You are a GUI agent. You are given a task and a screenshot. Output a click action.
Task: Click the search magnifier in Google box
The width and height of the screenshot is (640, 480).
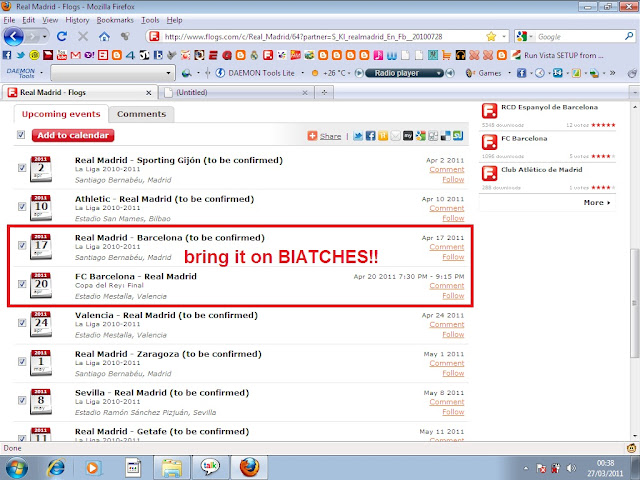click(x=629, y=36)
